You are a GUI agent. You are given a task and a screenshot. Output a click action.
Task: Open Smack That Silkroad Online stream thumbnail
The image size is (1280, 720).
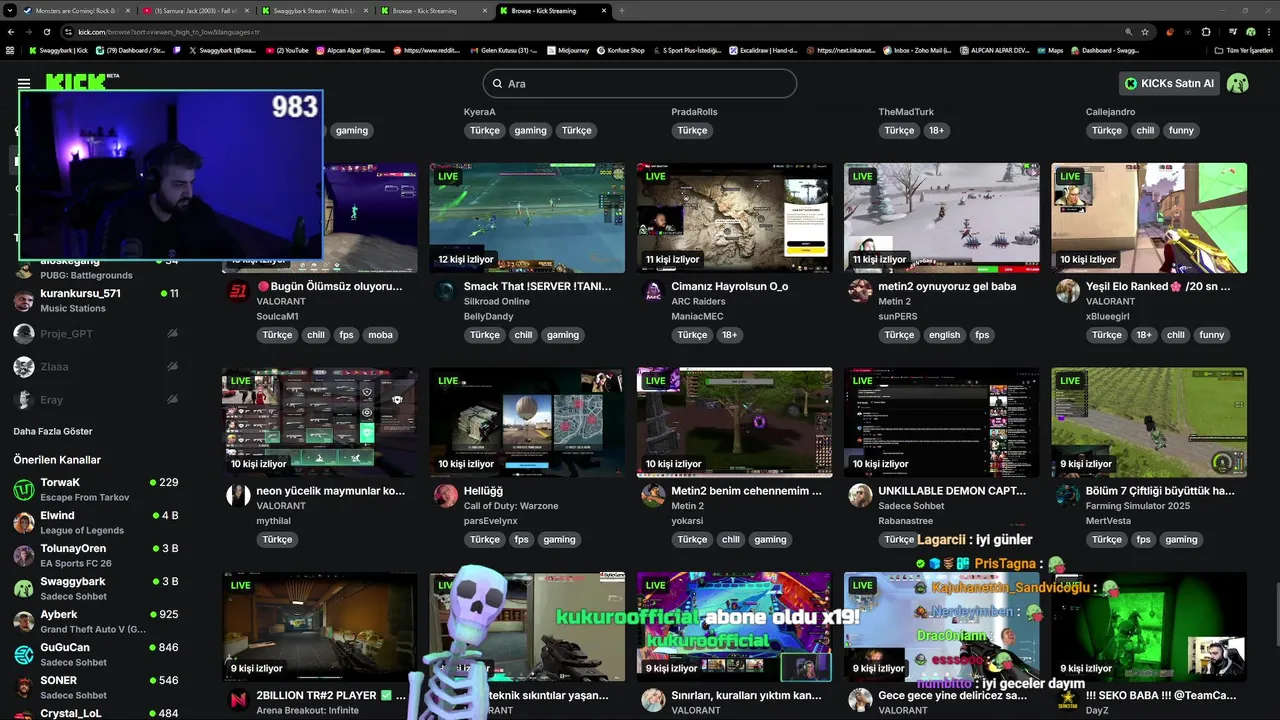[527, 218]
